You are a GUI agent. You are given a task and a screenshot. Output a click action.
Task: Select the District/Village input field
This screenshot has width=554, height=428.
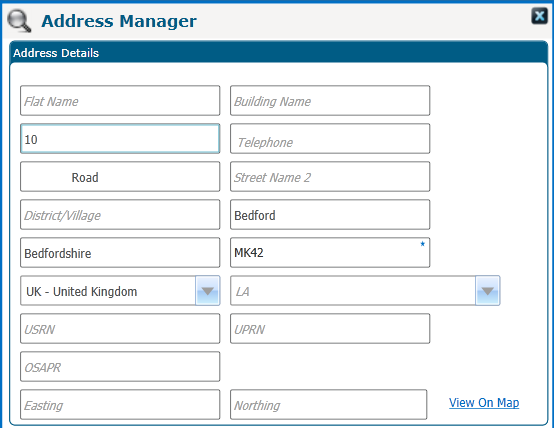[x=120, y=215]
